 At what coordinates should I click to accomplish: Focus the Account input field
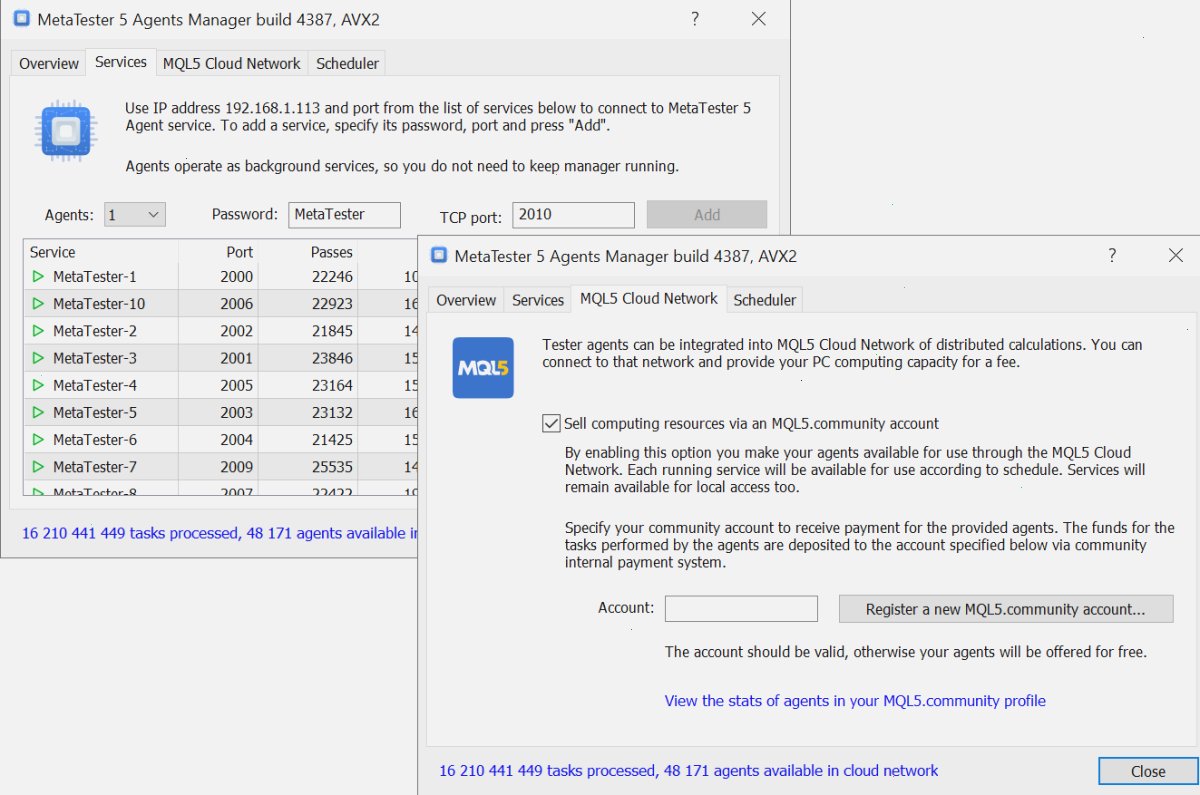[x=741, y=608]
